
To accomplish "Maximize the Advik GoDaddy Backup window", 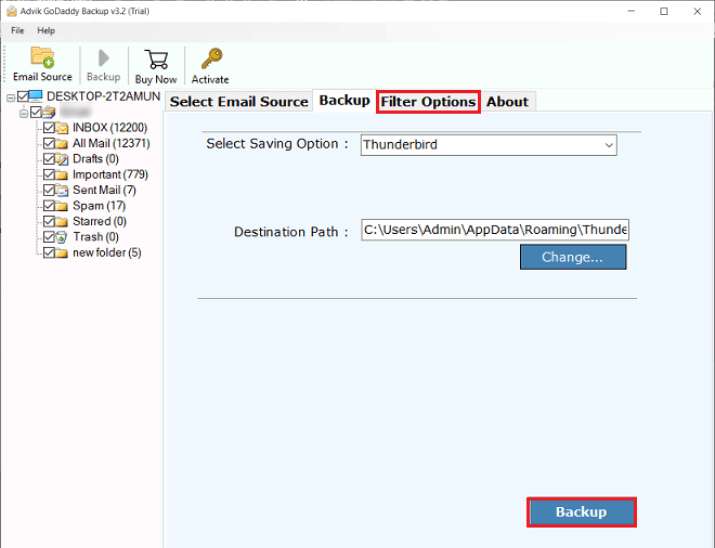I will coord(664,11).
